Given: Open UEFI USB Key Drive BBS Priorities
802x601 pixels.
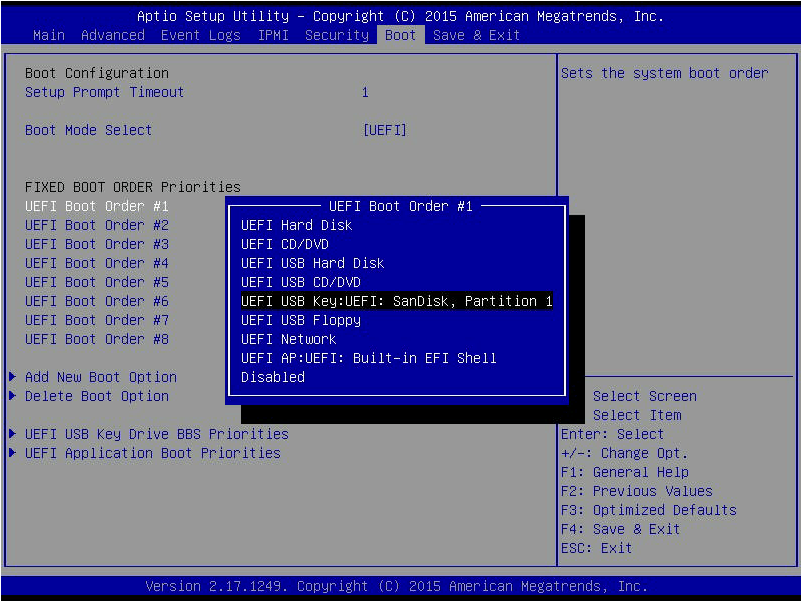Looking at the screenshot, I should [x=156, y=434].
